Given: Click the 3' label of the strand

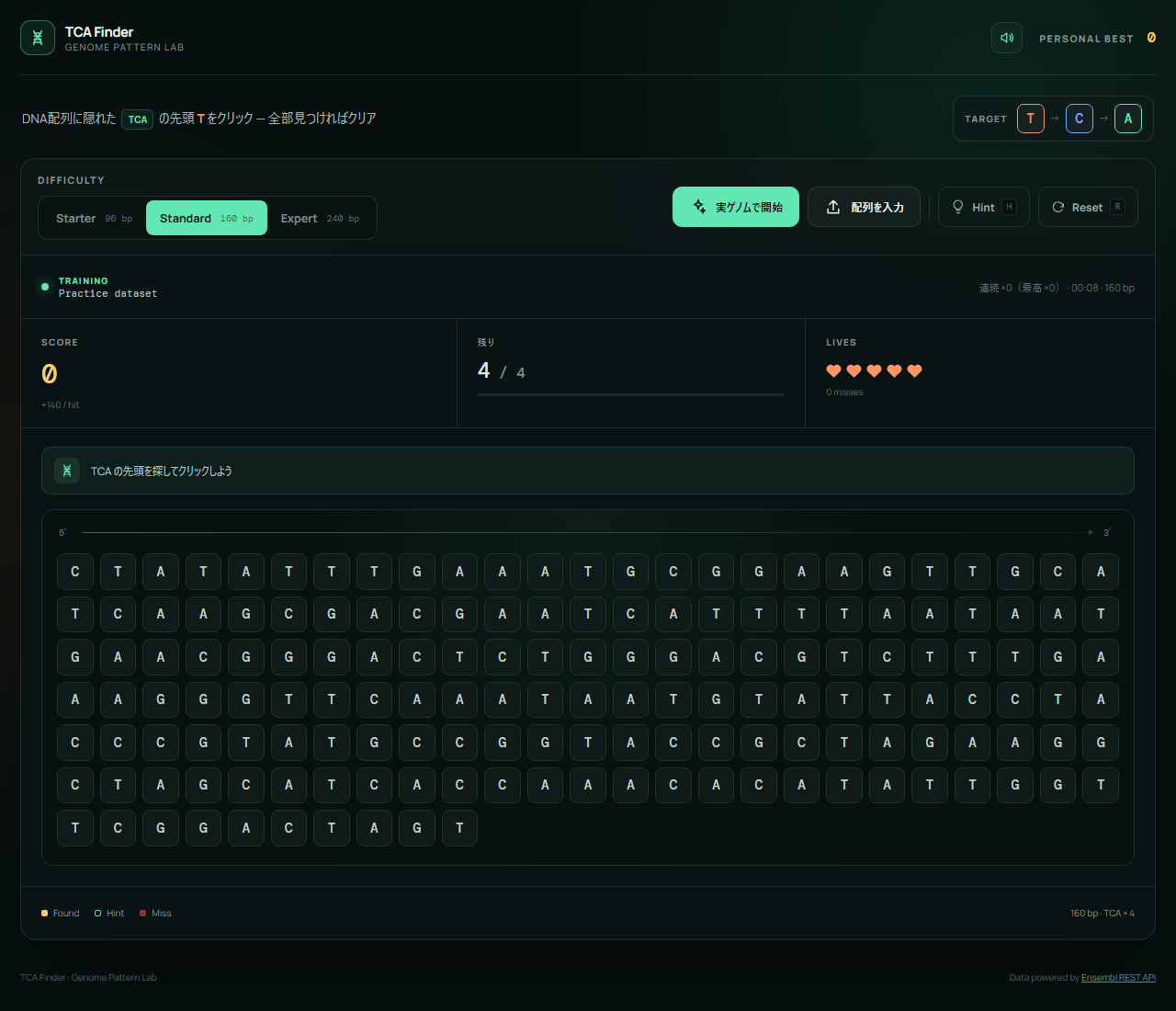Looking at the screenshot, I should click(1106, 532).
